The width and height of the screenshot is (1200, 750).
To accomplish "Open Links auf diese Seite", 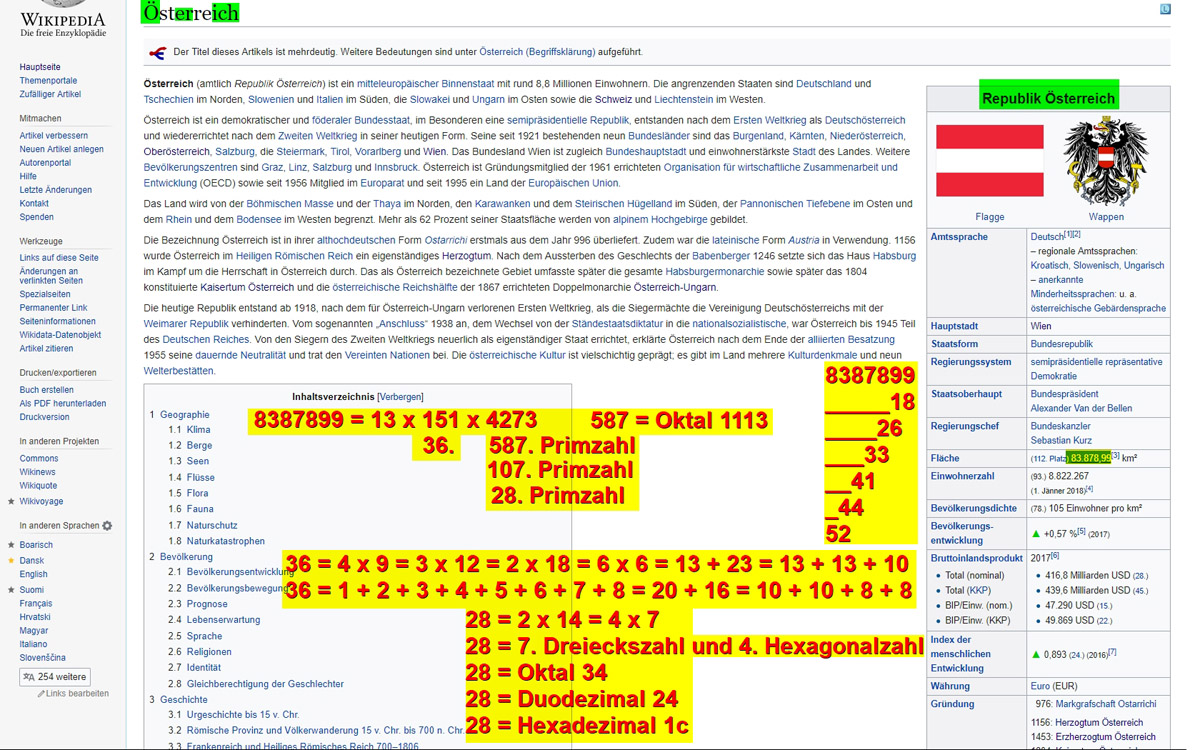I will (x=59, y=258).
